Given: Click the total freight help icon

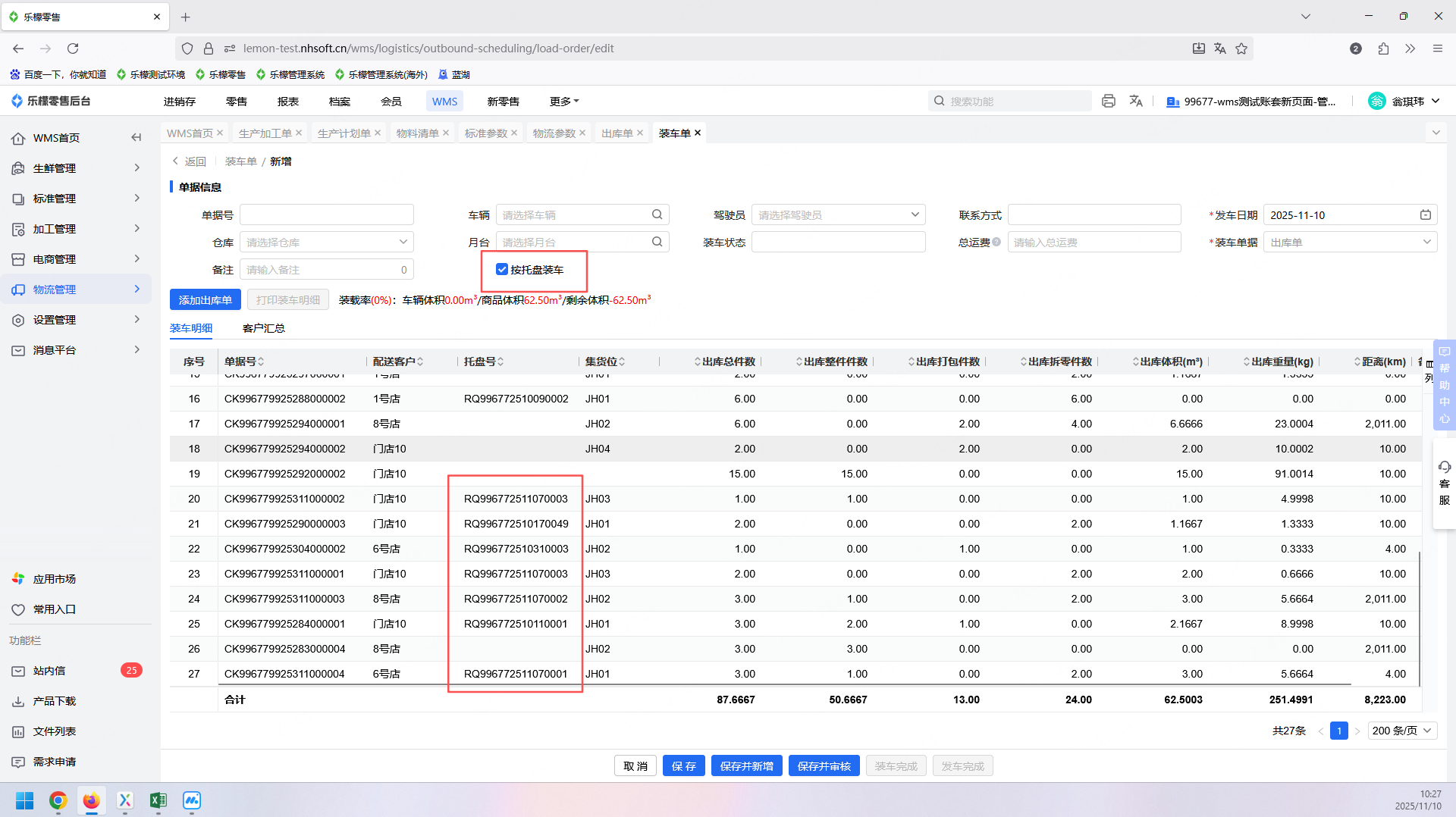Looking at the screenshot, I should (996, 243).
